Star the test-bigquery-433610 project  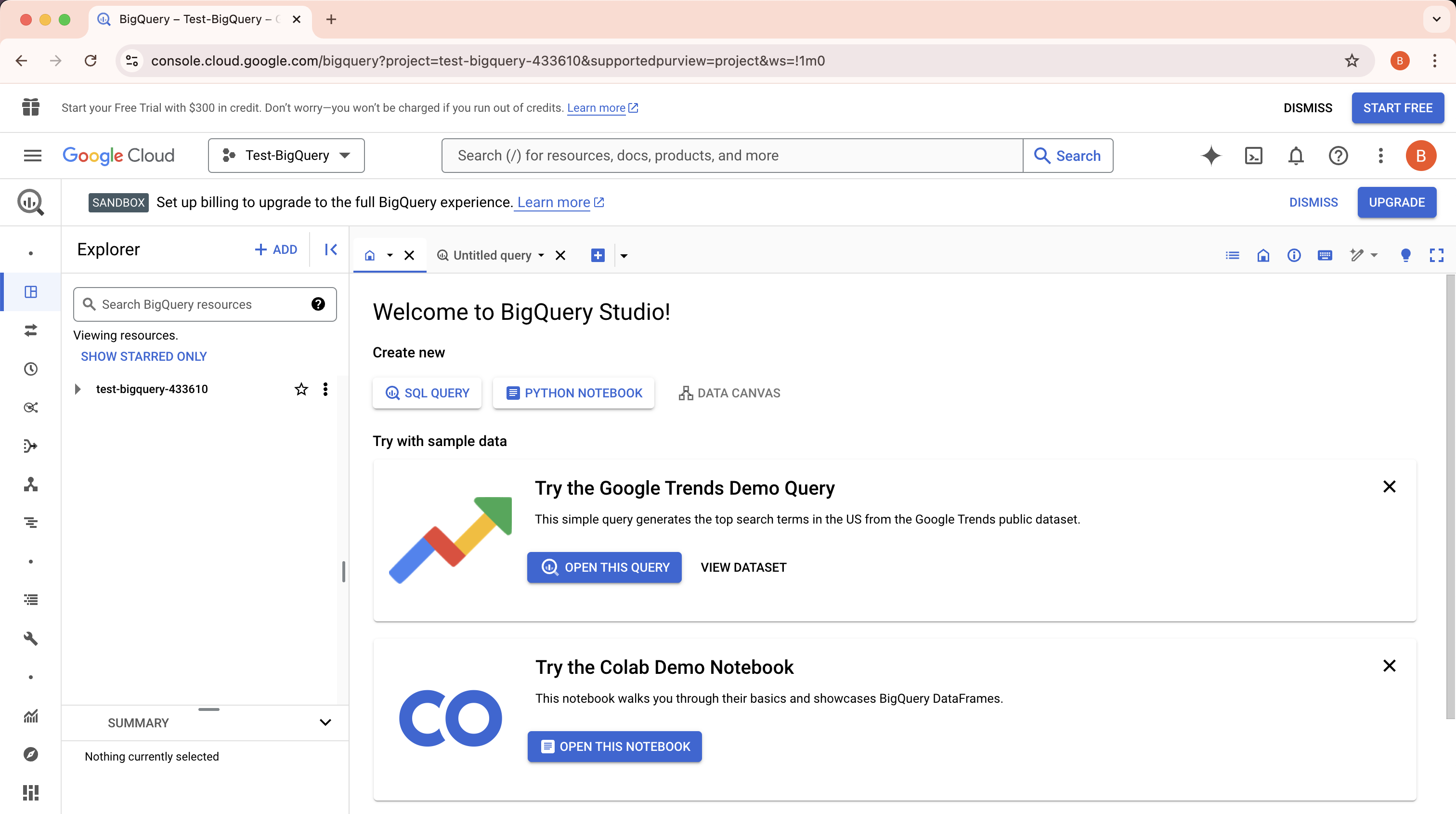coord(301,389)
